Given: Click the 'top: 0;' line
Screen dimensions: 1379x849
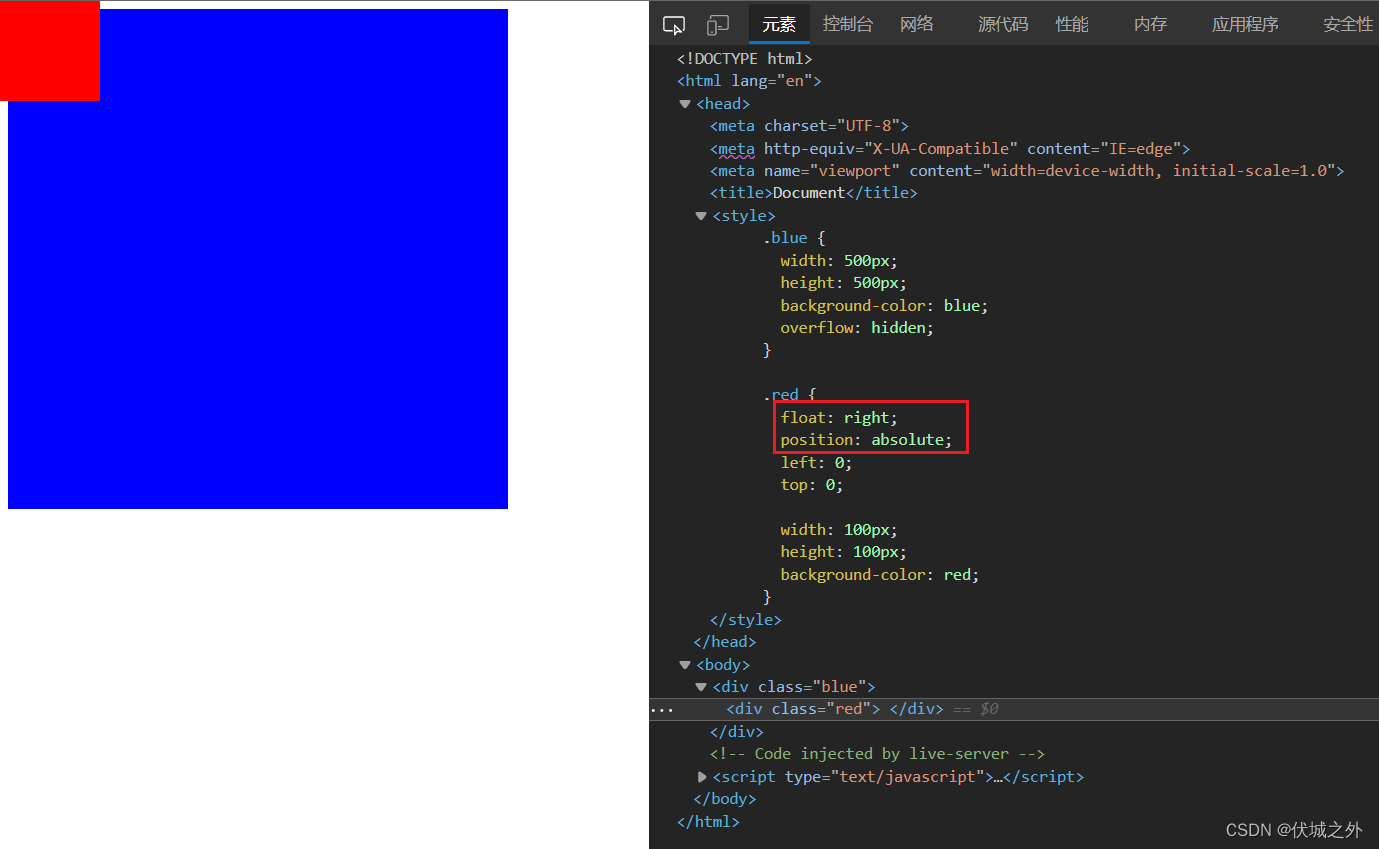Looking at the screenshot, I should click(x=812, y=485).
